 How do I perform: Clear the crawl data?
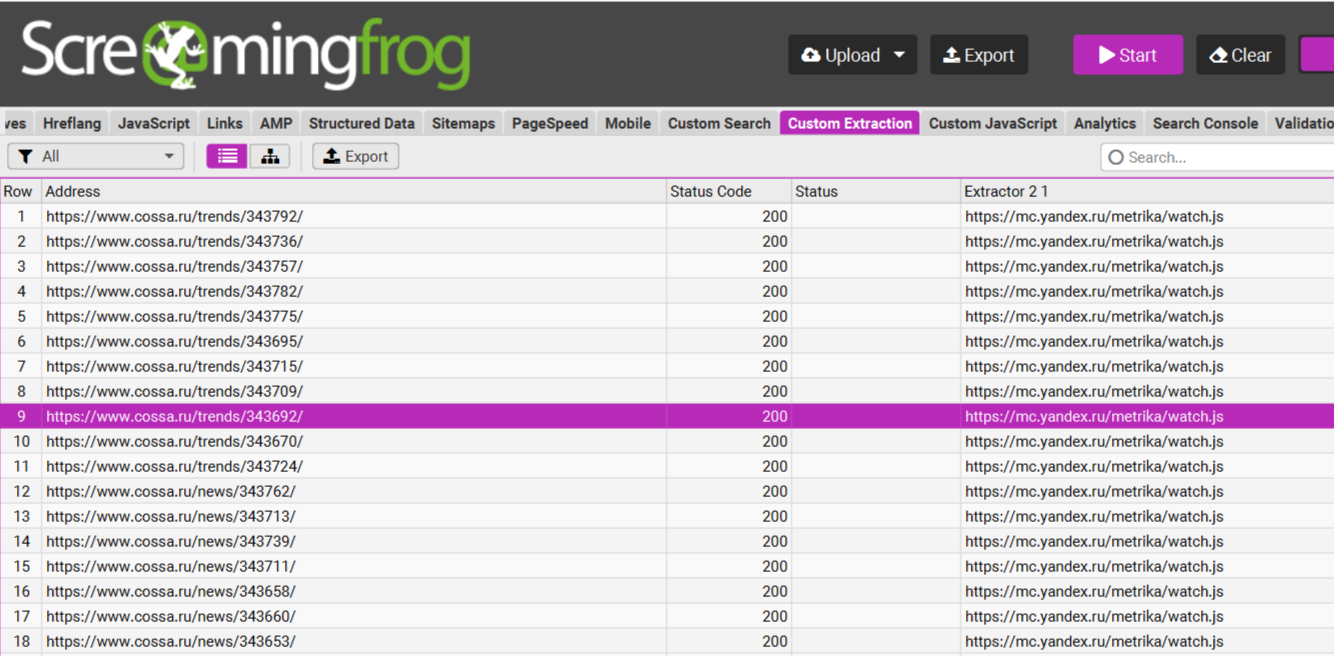(1240, 55)
